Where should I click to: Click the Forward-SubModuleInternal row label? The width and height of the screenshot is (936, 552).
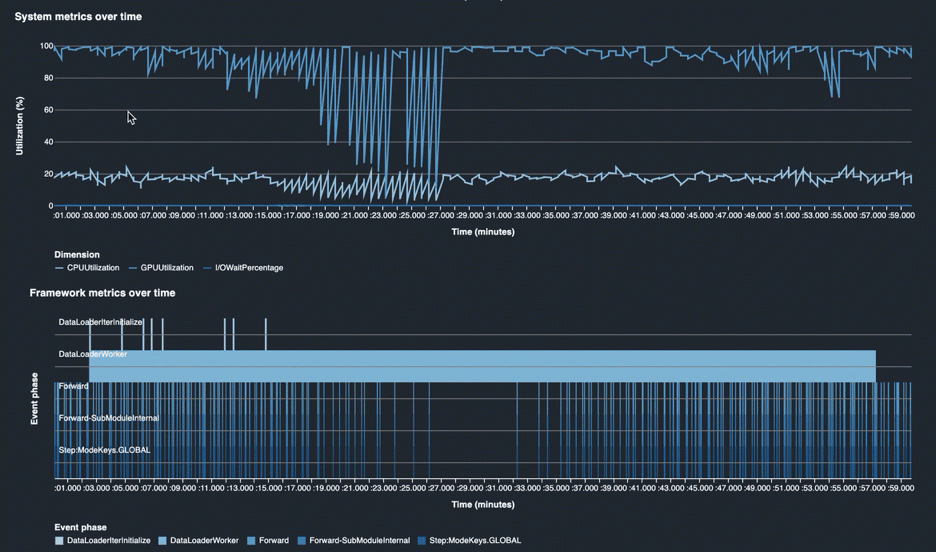tap(108, 418)
